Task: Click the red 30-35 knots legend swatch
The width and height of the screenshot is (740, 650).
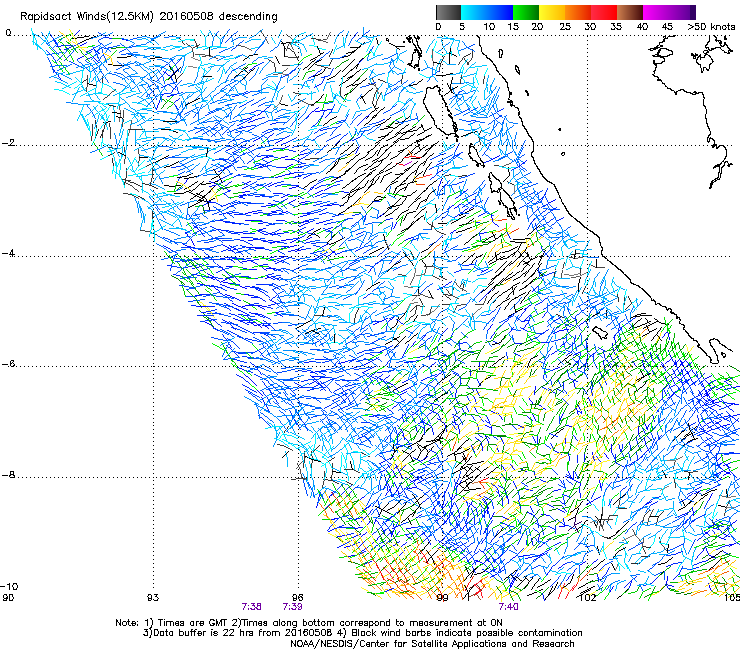Action: click(x=604, y=12)
